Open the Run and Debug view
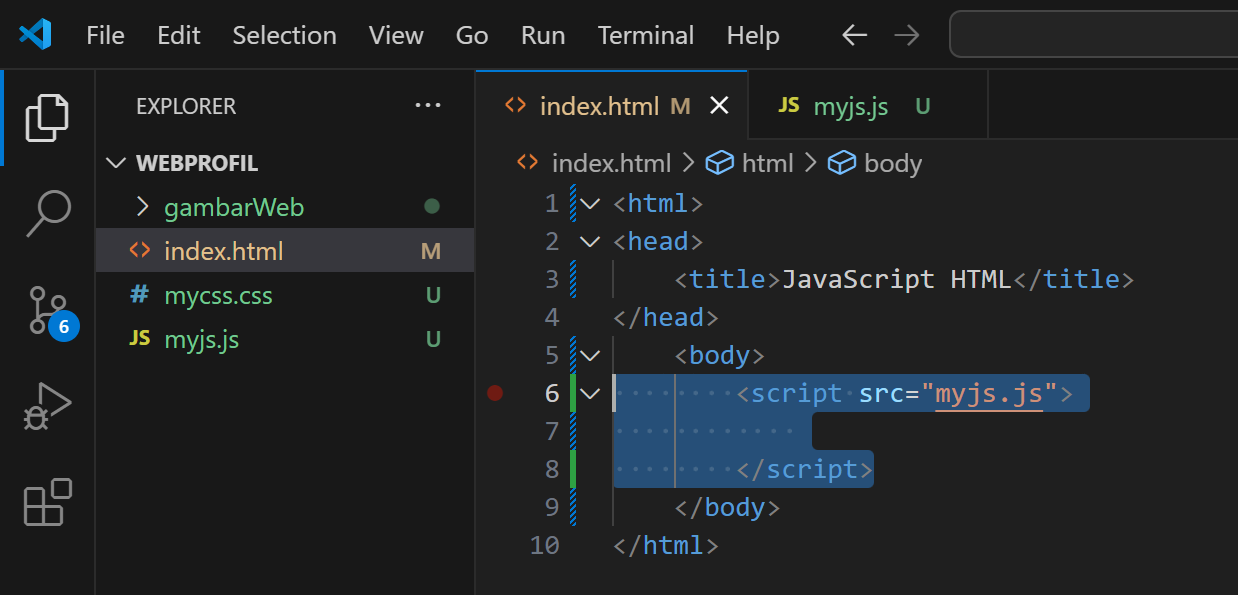1238x595 pixels. pyautogui.click(x=47, y=407)
